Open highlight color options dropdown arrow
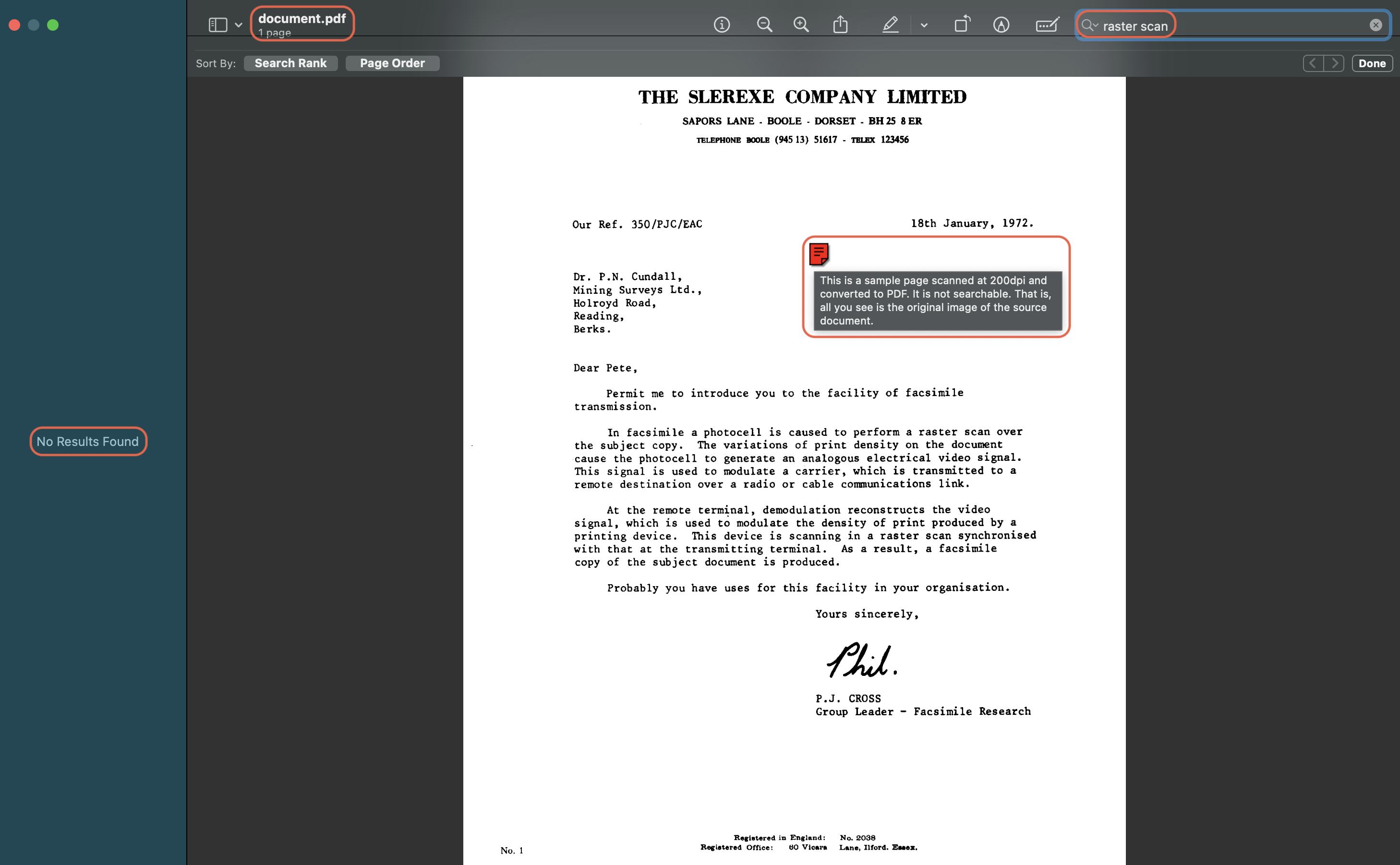1400x865 pixels. coord(923,25)
